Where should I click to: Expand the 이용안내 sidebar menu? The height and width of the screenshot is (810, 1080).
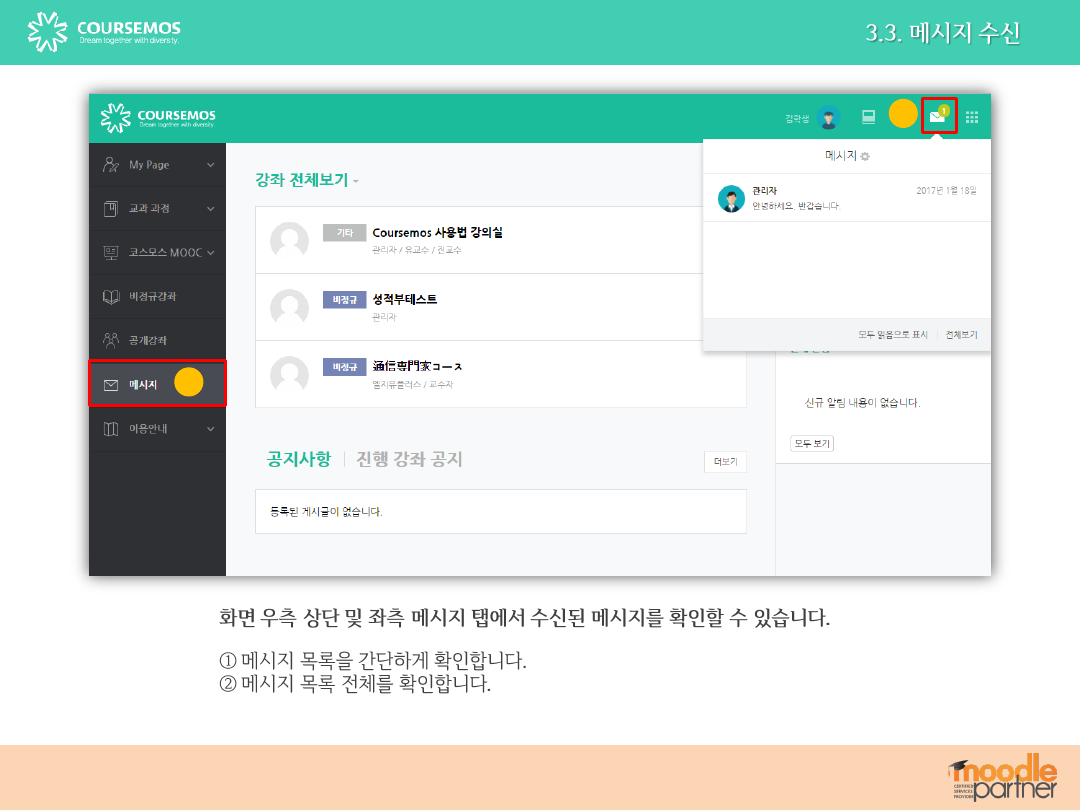(x=158, y=429)
